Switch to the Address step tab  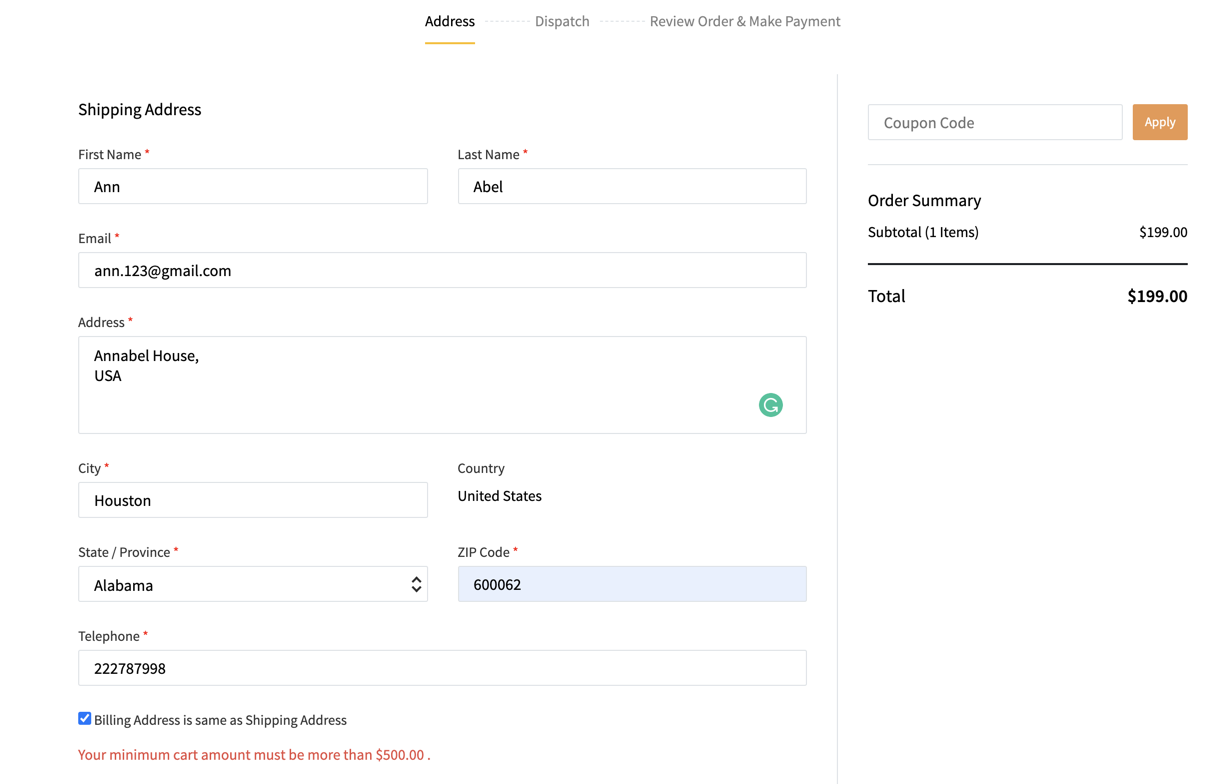(x=449, y=21)
